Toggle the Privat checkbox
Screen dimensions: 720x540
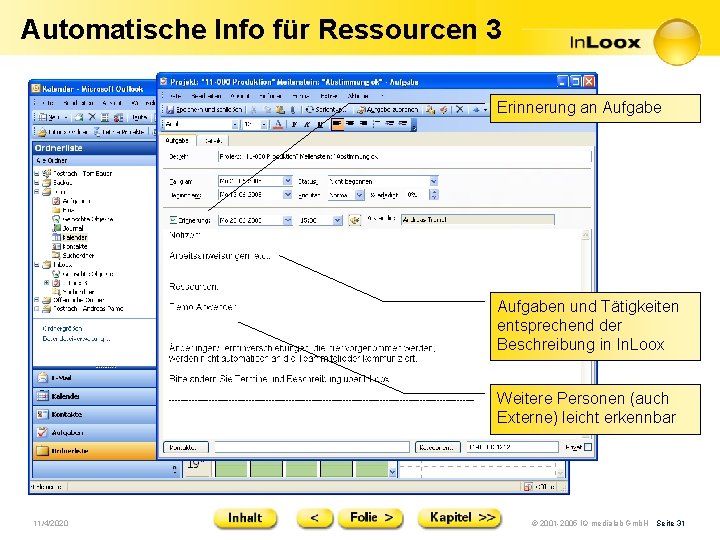[x=588, y=446]
